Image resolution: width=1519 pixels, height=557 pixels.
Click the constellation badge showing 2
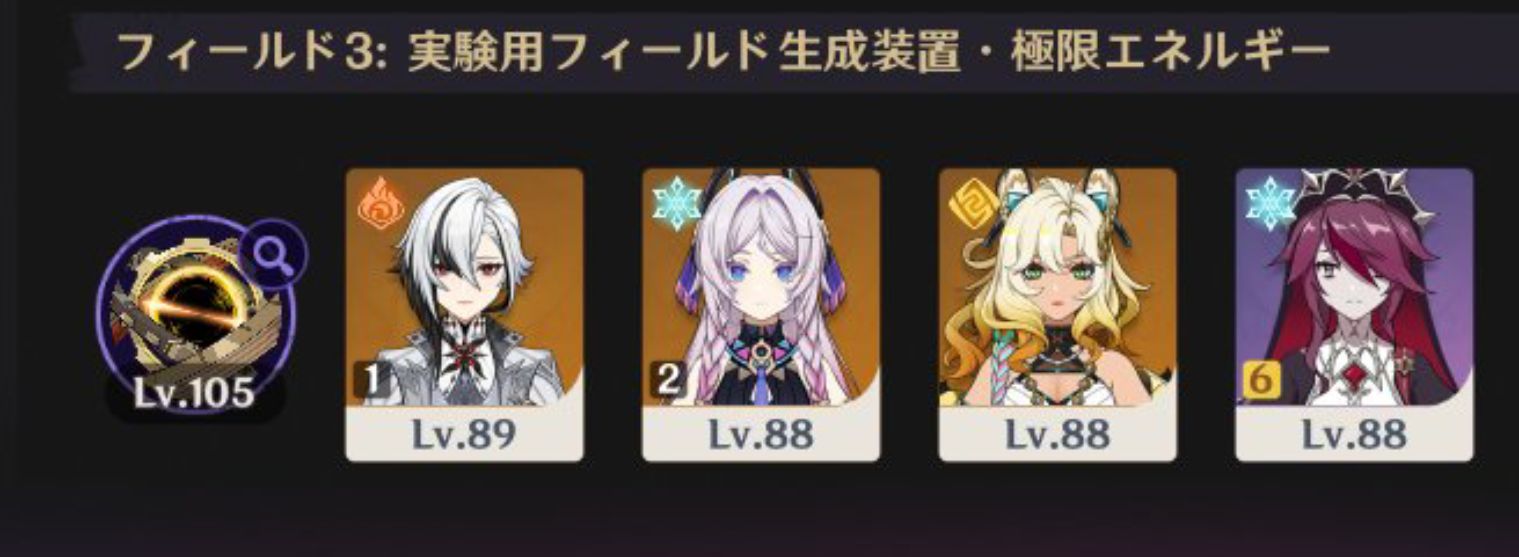pyautogui.click(x=665, y=378)
